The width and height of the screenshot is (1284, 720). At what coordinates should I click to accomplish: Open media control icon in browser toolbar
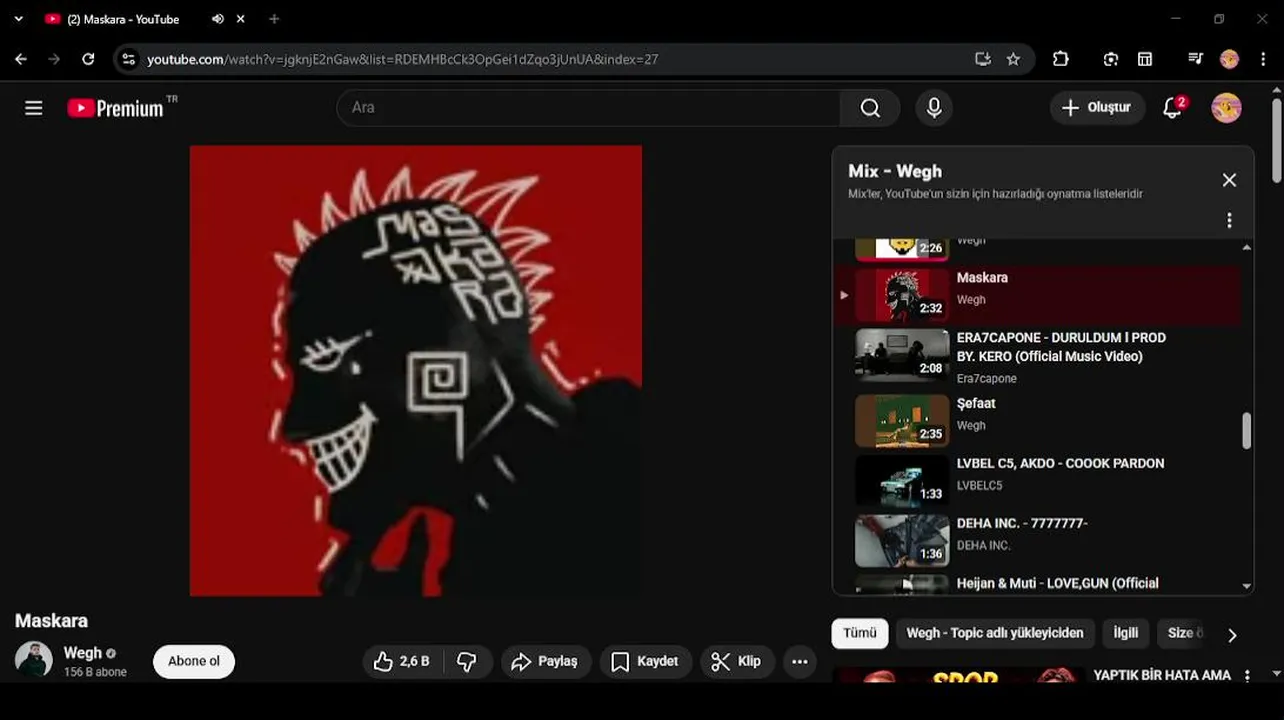tap(1195, 59)
